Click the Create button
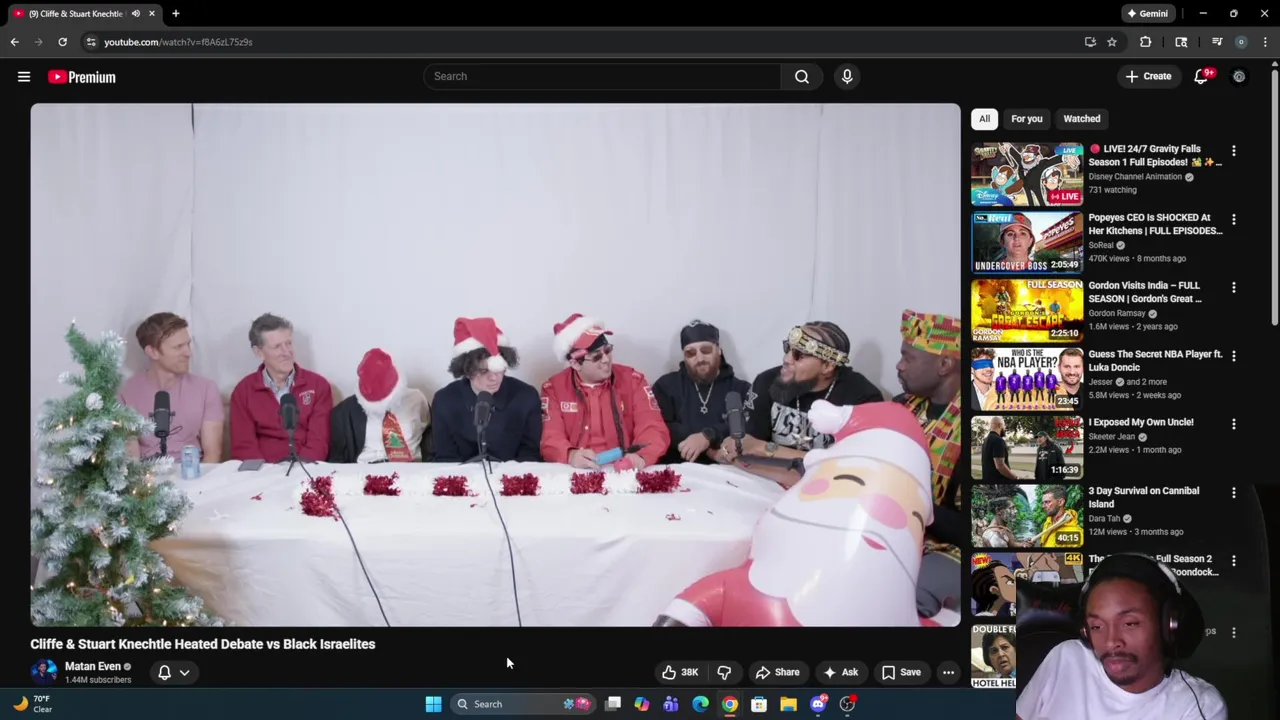The height and width of the screenshot is (720, 1280). coord(1148,77)
